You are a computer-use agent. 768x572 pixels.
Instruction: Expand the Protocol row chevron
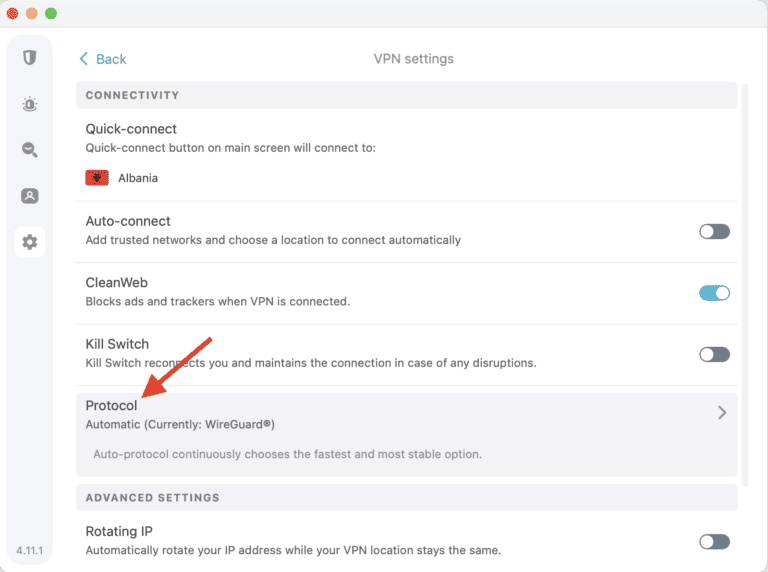click(722, 412)
